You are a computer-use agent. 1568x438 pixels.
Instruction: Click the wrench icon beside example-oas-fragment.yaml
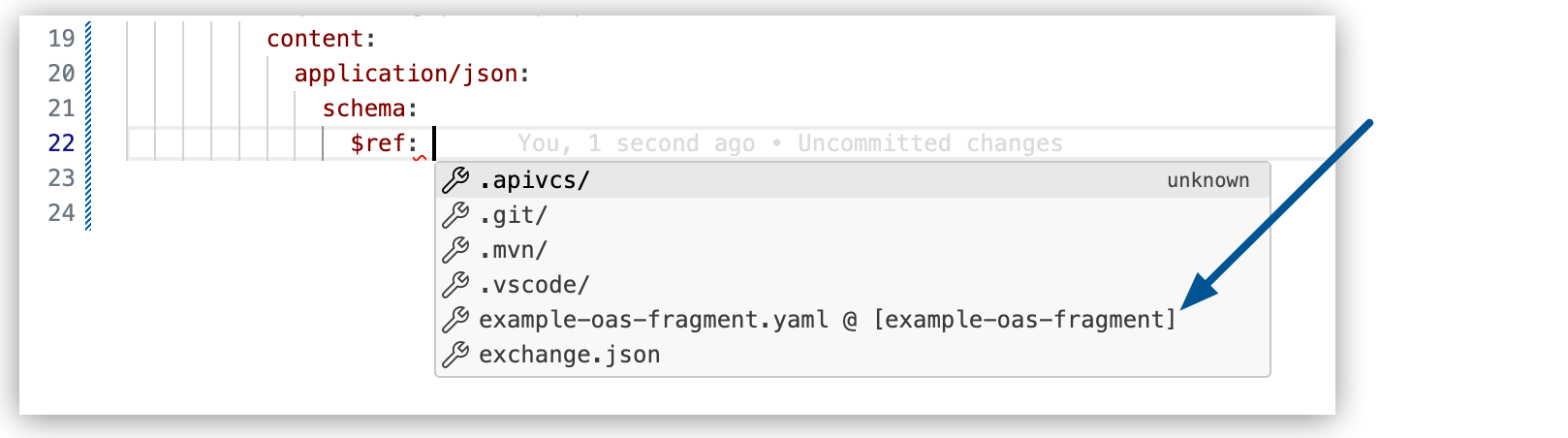tap(455, 320)
